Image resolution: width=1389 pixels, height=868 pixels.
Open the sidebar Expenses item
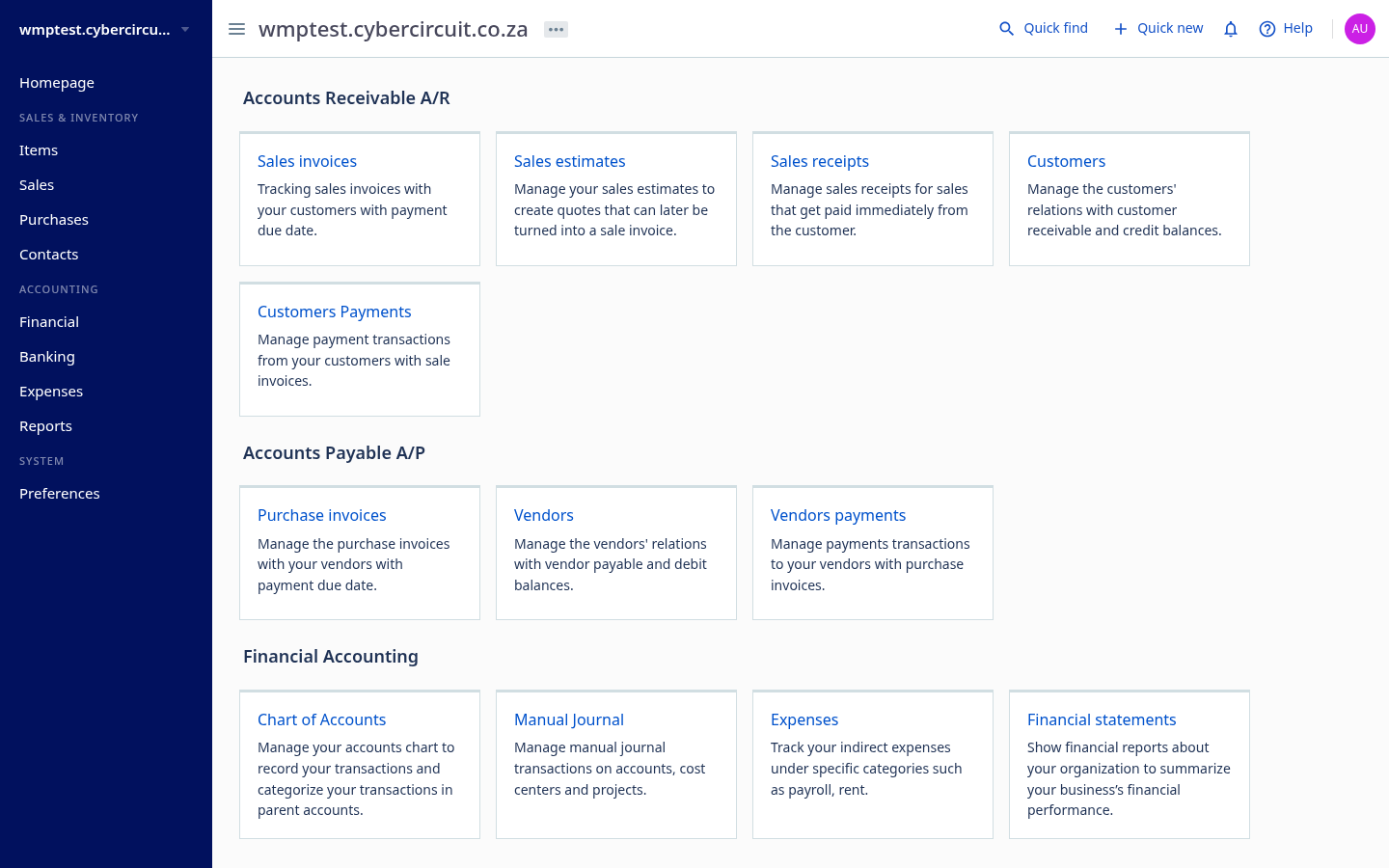coord(51,392)
